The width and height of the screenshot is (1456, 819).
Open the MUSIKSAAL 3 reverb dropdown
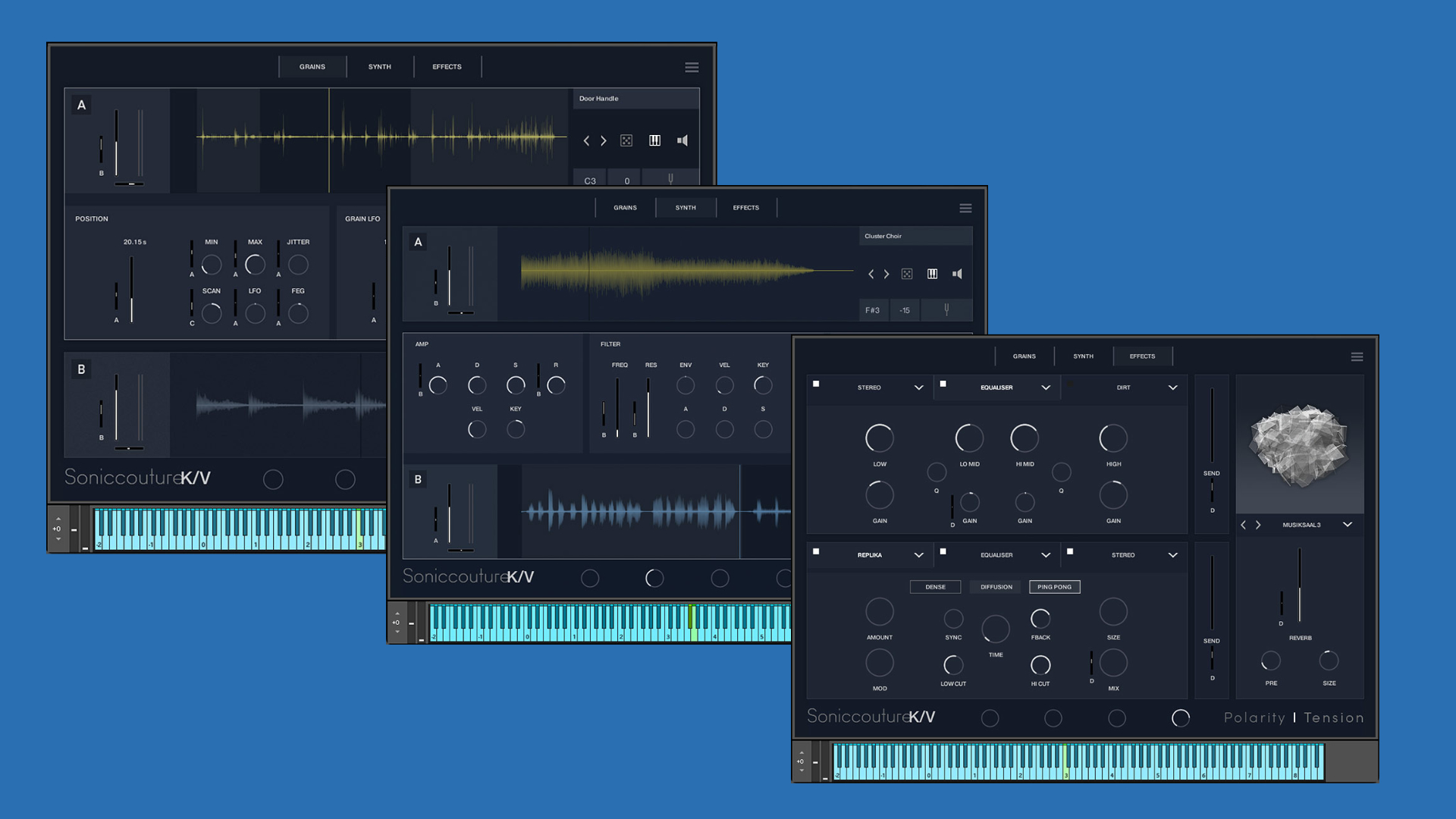pyautogui.click(x=1348, y=525)
